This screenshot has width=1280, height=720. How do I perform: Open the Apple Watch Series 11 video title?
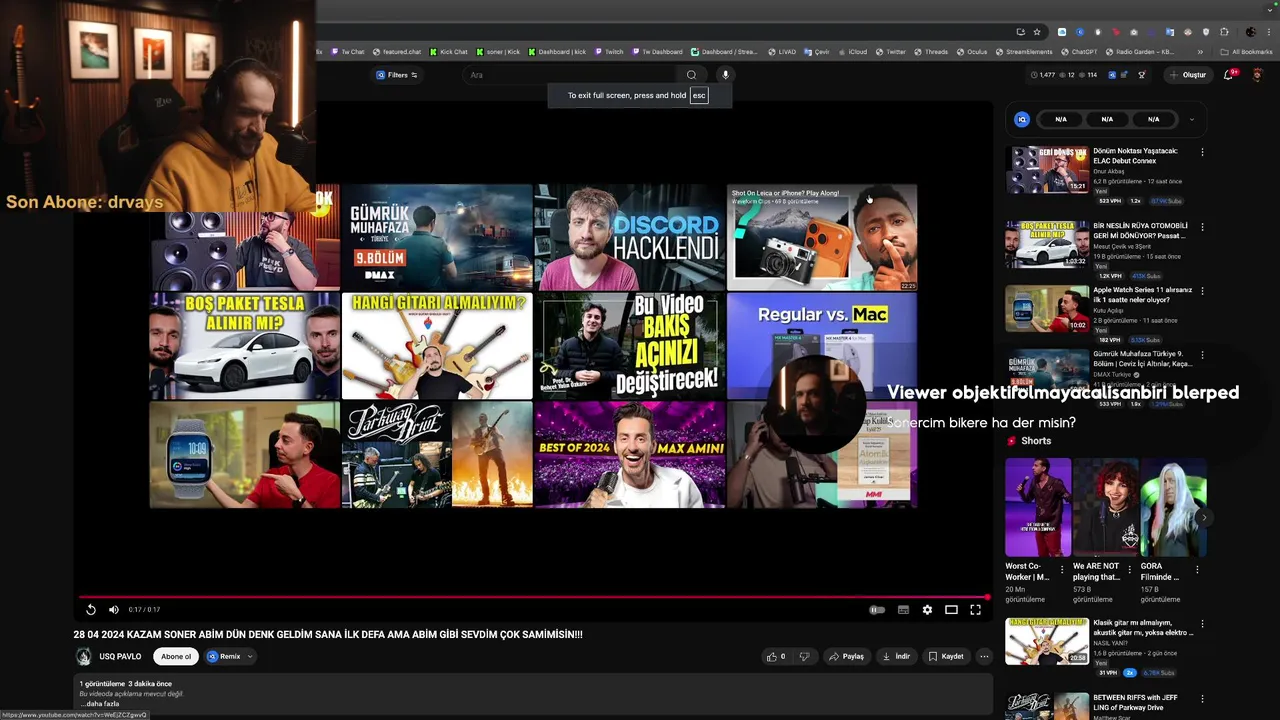pos(1142,295)
